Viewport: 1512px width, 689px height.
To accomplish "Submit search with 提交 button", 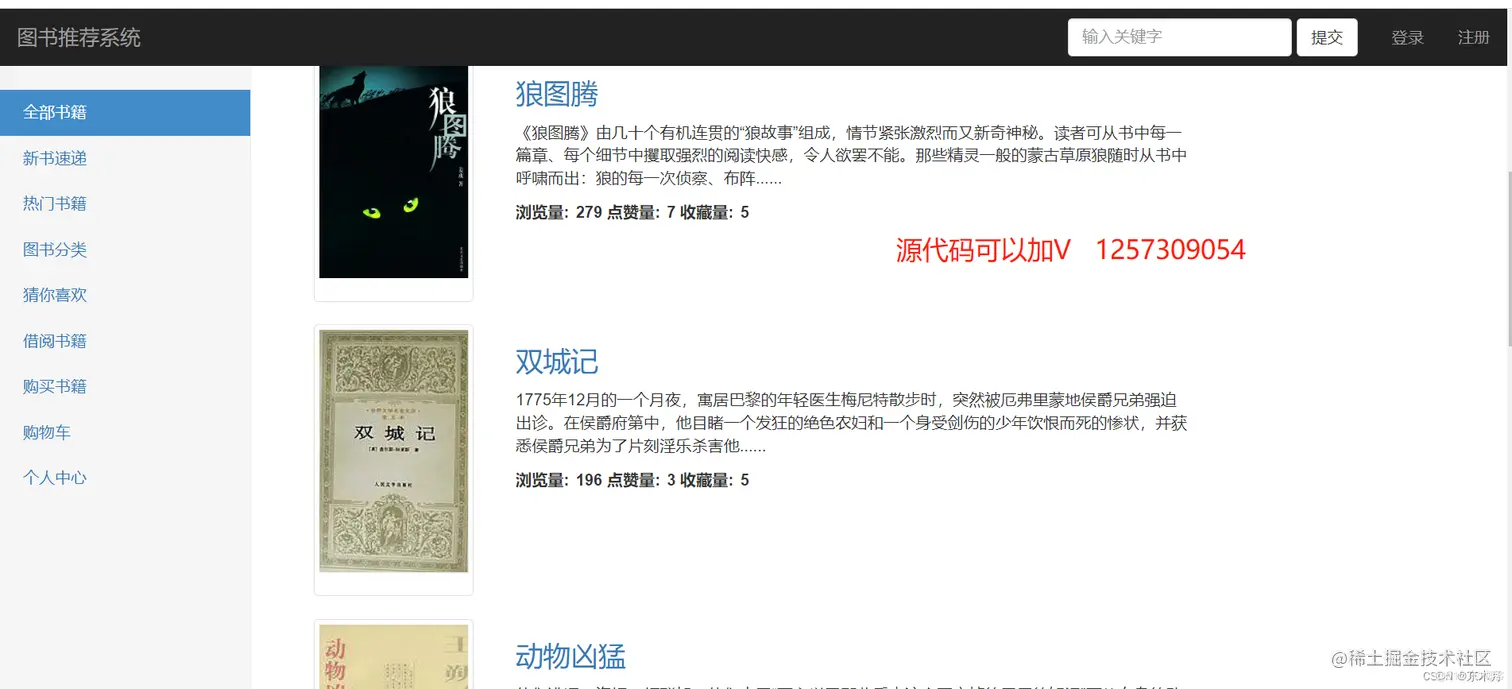I will pyautogui.click(x=1327, y=37).
